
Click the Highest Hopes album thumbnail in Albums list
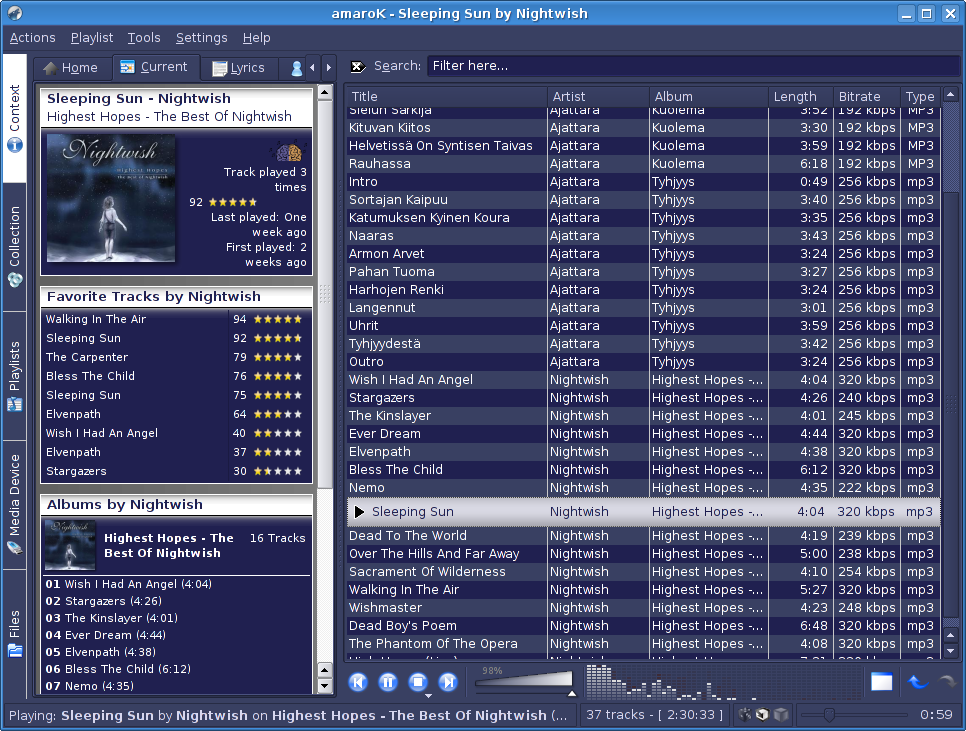(x=70, y=545)
